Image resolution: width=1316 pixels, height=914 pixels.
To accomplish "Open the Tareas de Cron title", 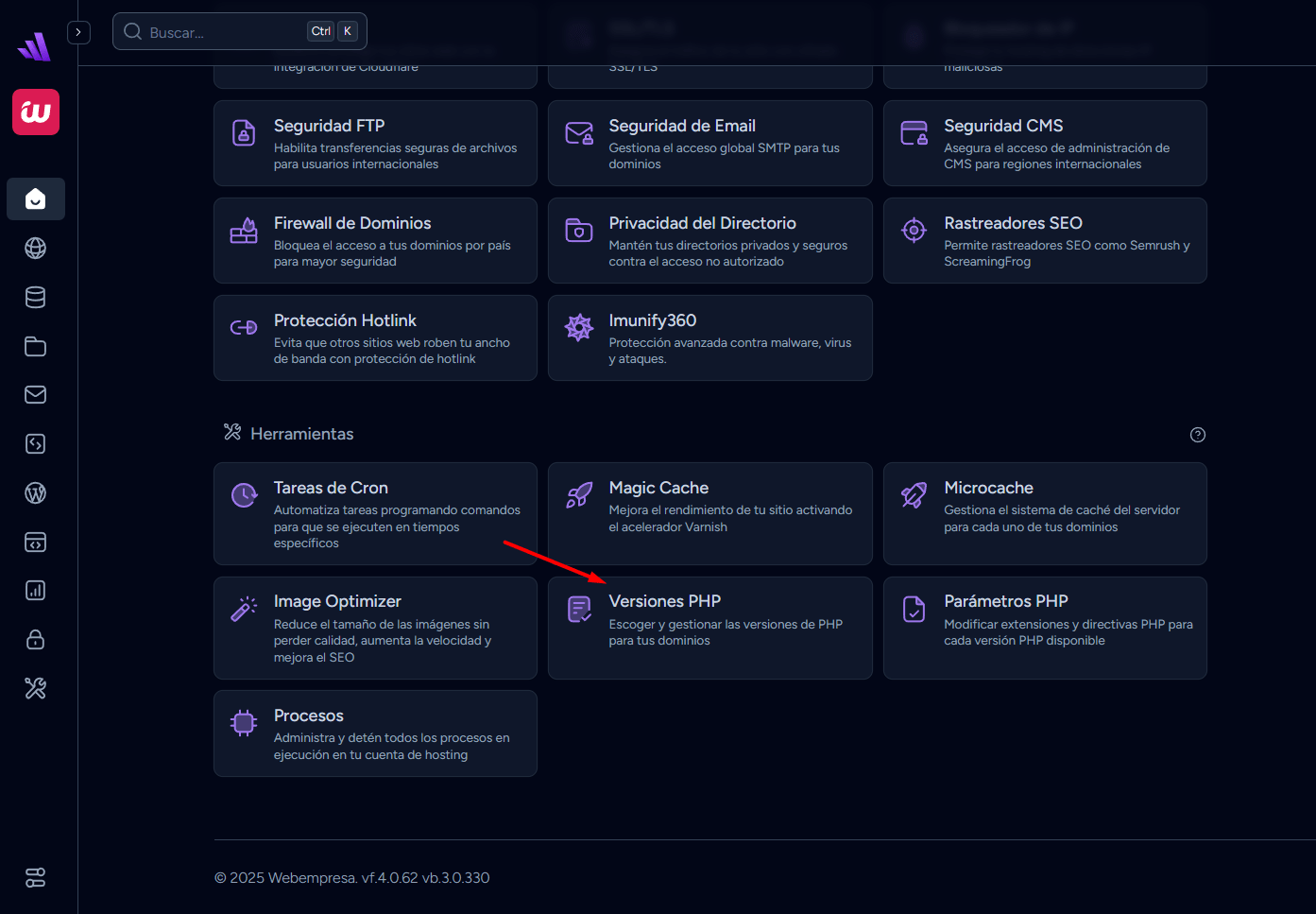I will [331, 488].
